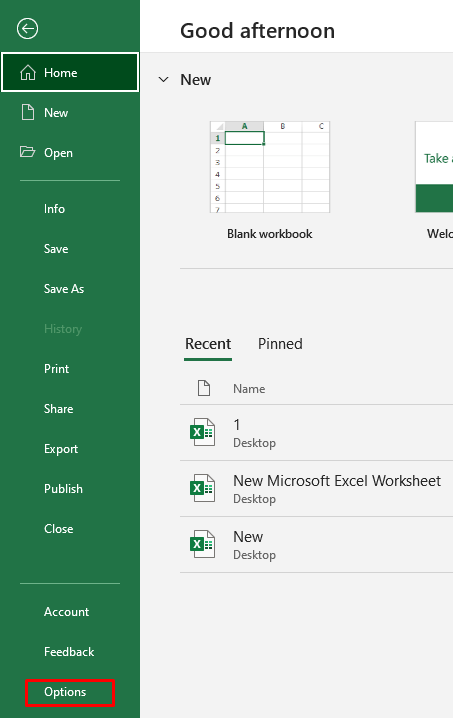Click the Open label in sidebar
Screen dimensions: 453x718
tap(58, 153)
